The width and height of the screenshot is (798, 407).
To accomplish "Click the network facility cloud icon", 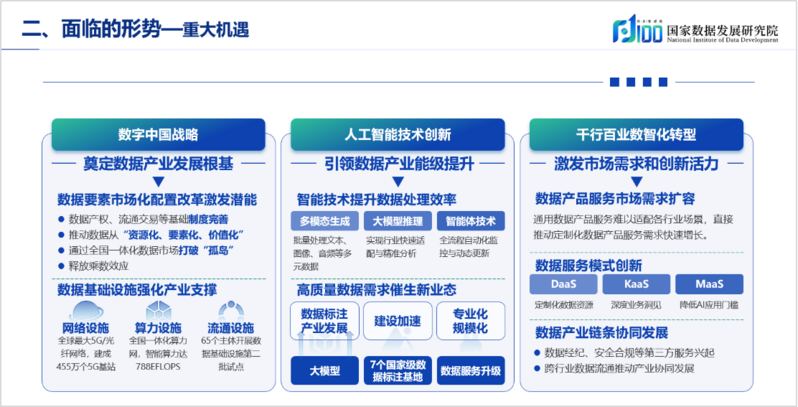I will pos(85,309).
